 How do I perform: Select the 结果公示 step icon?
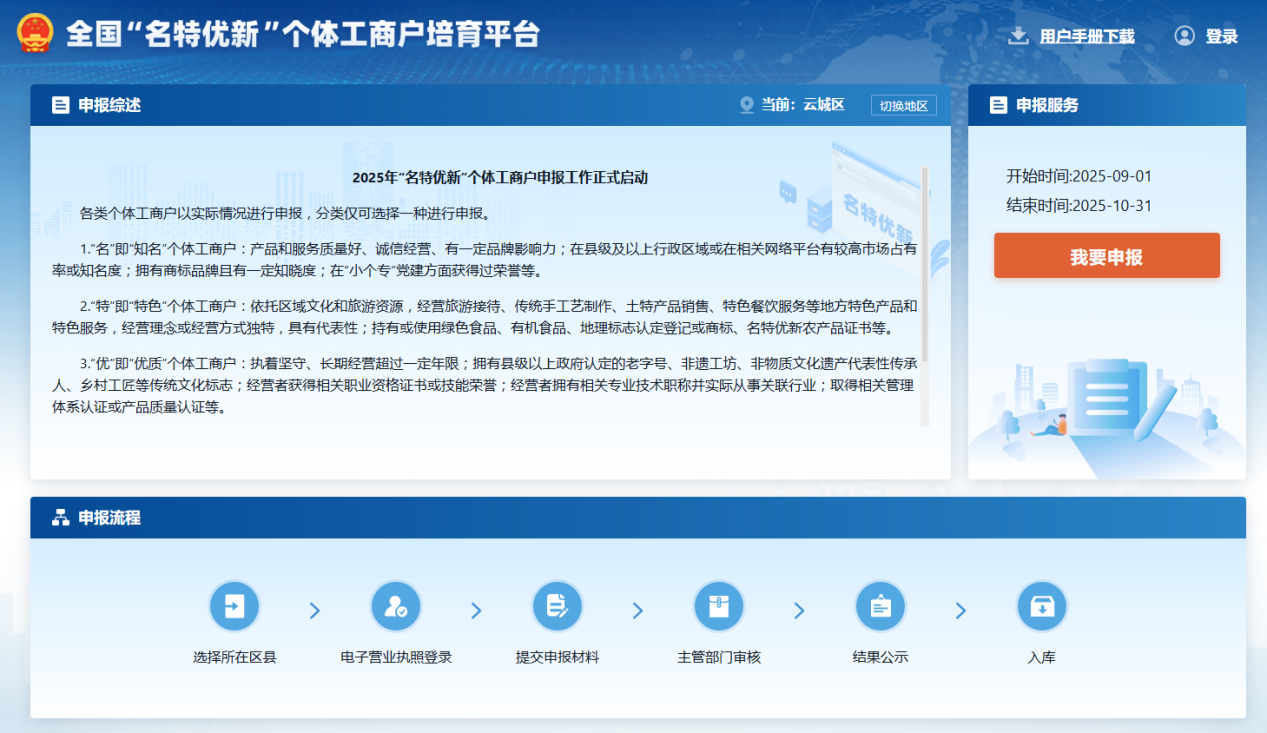880,606
